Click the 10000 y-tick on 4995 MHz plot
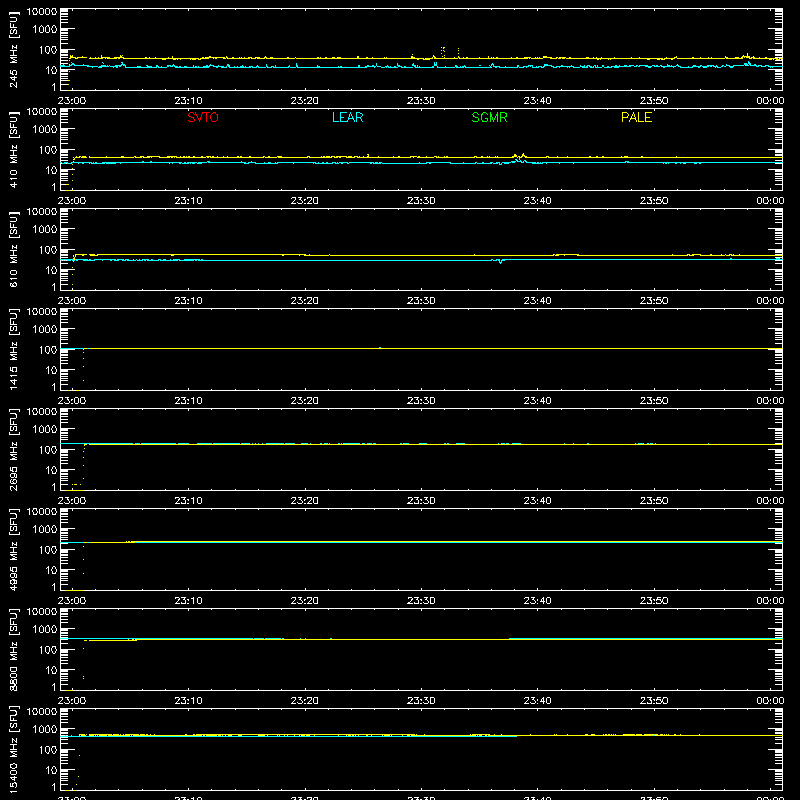 (x=42, y=512)
